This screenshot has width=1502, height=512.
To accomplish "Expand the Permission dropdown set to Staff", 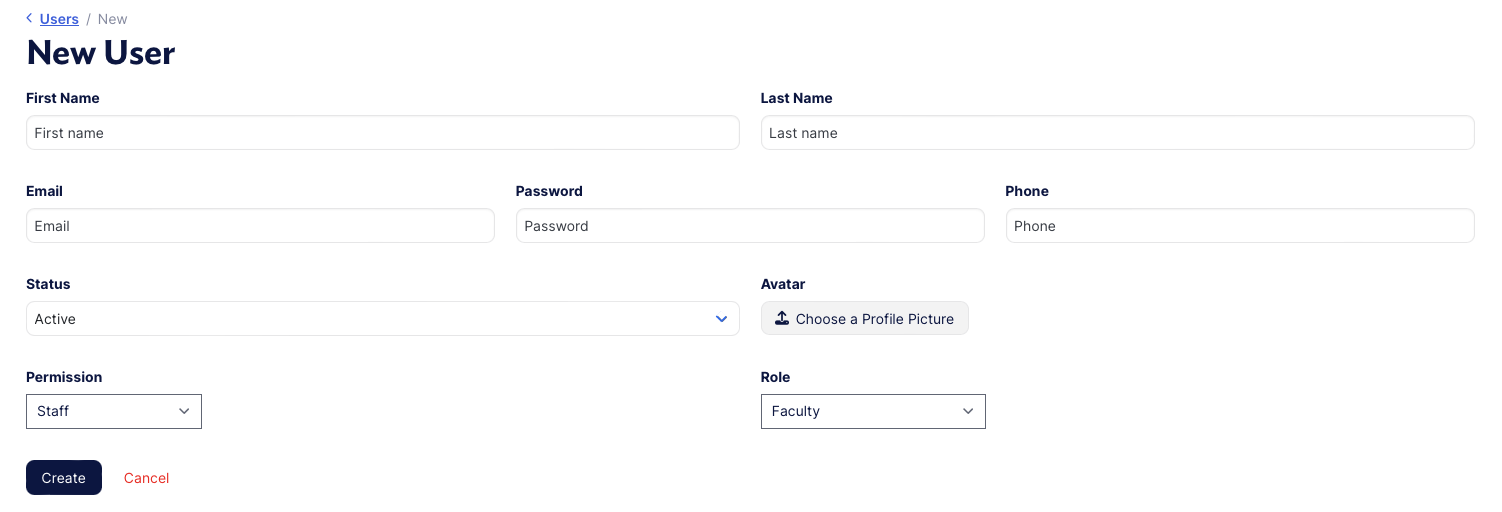I will [x=113, y=411].
